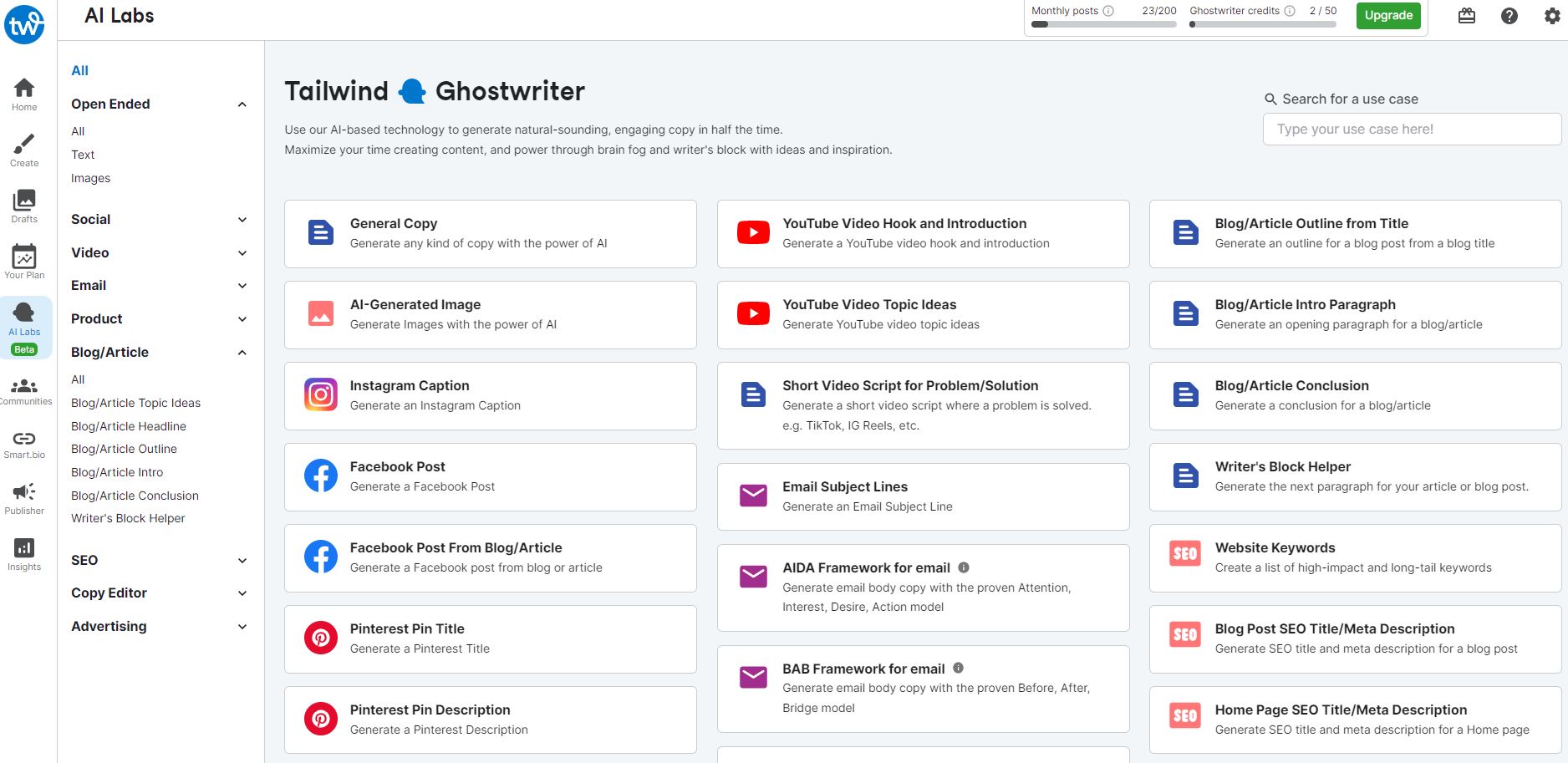Click the General Copy document icon

(321, 232)
